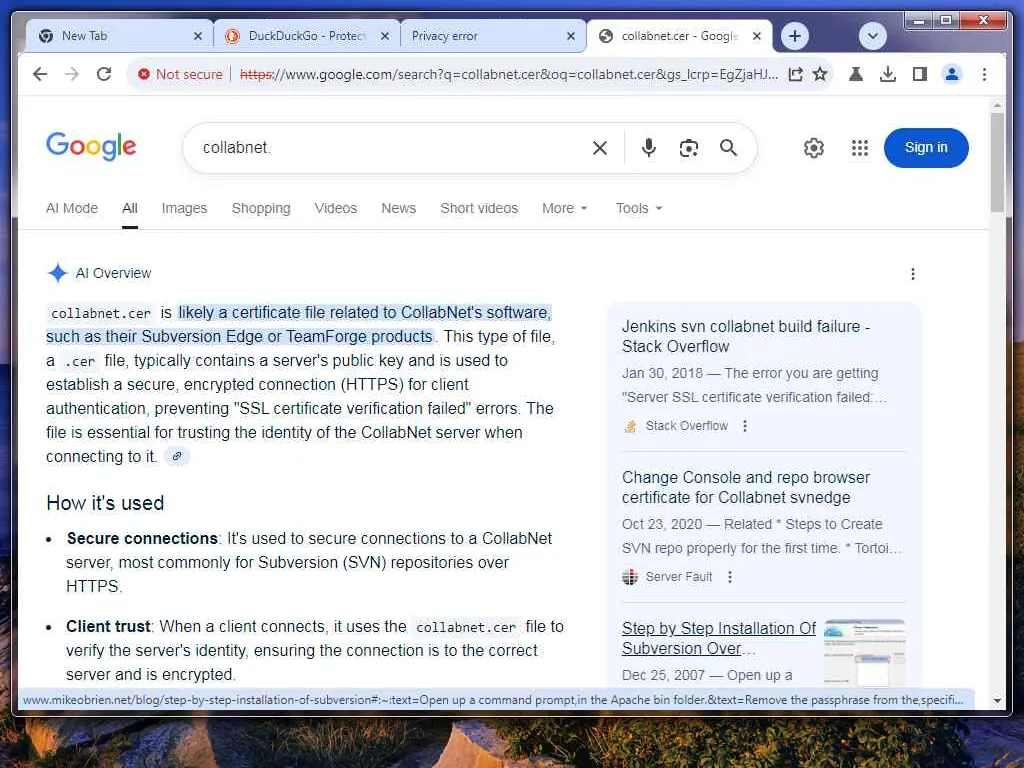Image resolution: width=1024 pixels, height=768 pixels.
Task: Toggle the browser side panel icon
Action: coord(920,74)
